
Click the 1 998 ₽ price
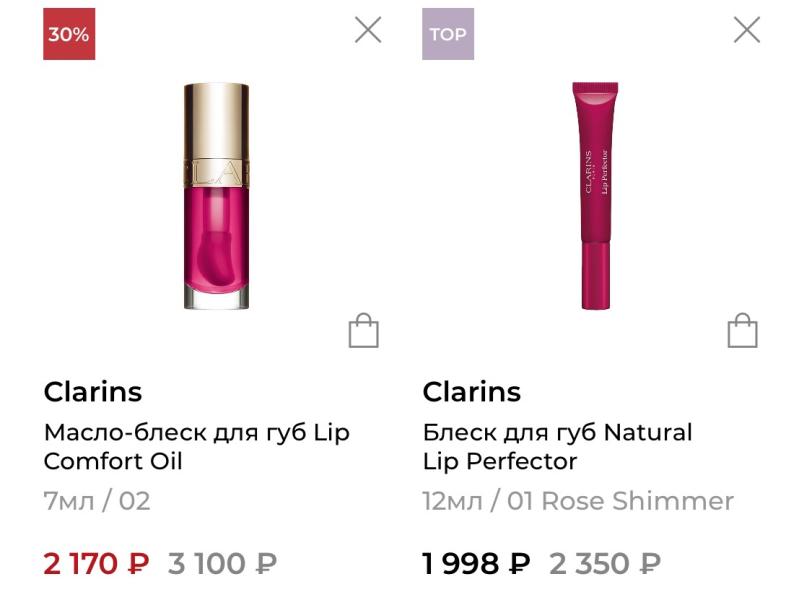(x=476, y=563)
